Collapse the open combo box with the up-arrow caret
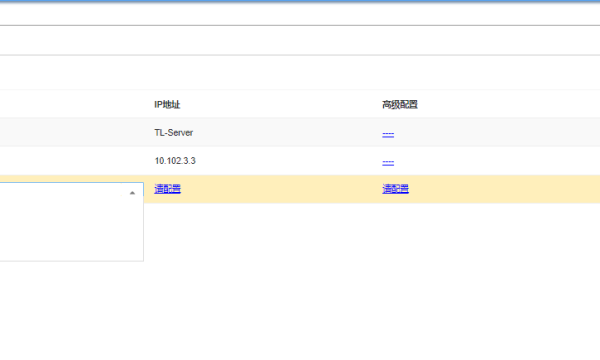Screen dimensions: 600x360 (x=132, y=193)
